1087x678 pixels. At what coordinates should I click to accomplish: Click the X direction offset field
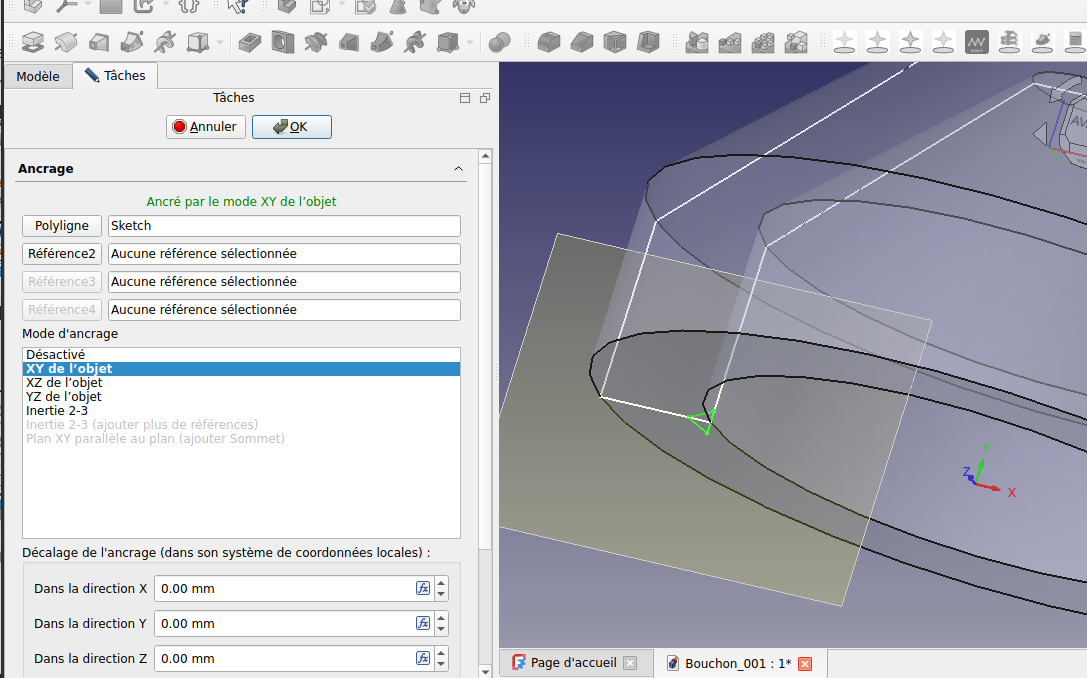pyautogui.click(x=284, y=589)
